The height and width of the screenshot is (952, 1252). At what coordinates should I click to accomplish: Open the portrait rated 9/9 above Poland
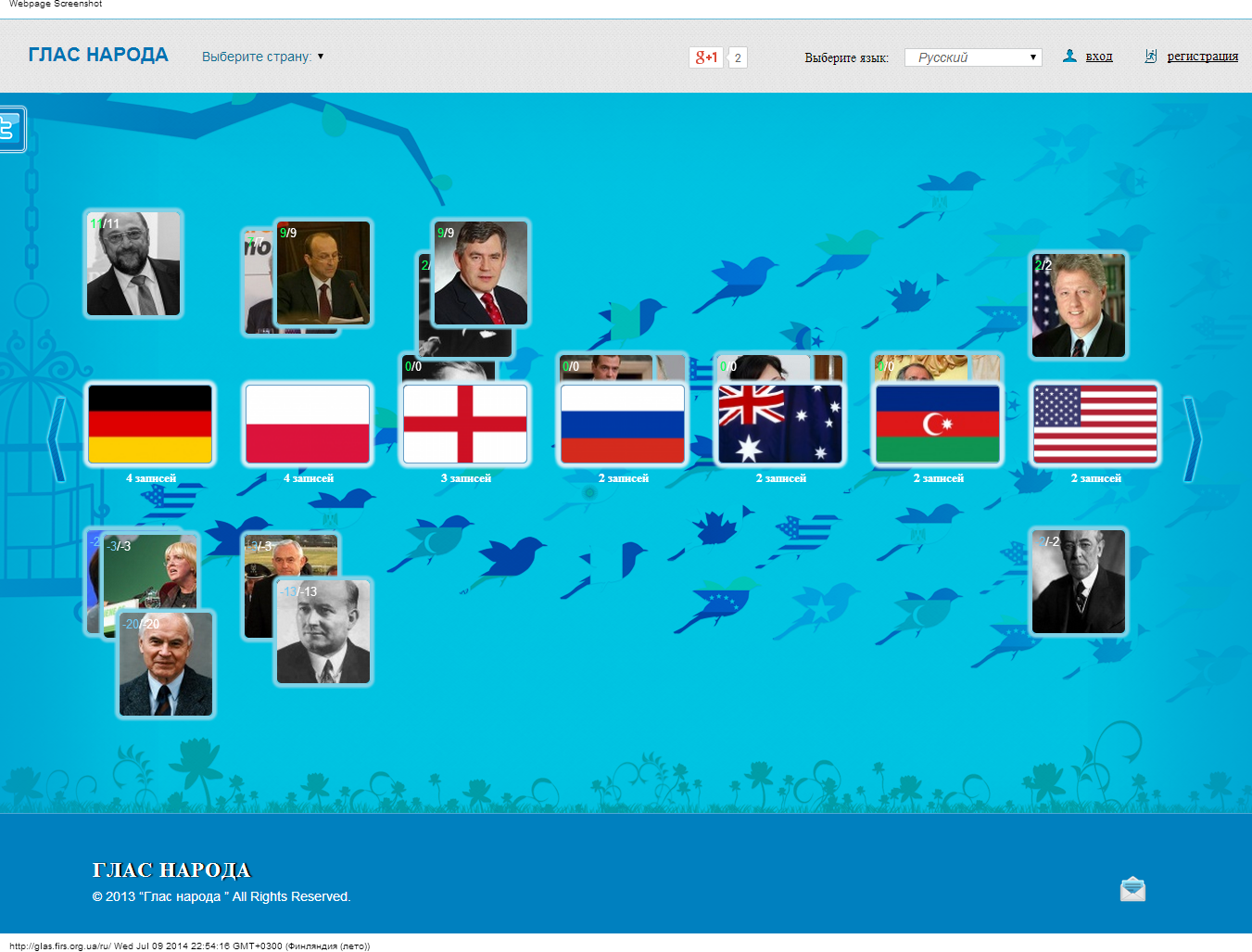click(323, 273)
